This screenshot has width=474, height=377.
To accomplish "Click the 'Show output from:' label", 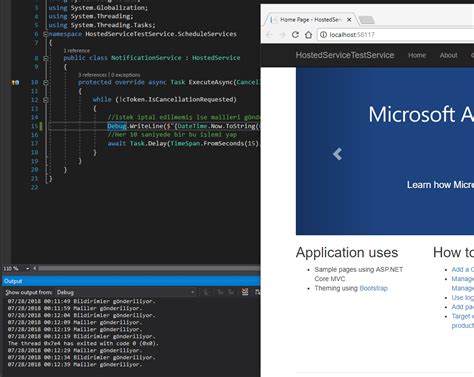I will tap(29, 292).
